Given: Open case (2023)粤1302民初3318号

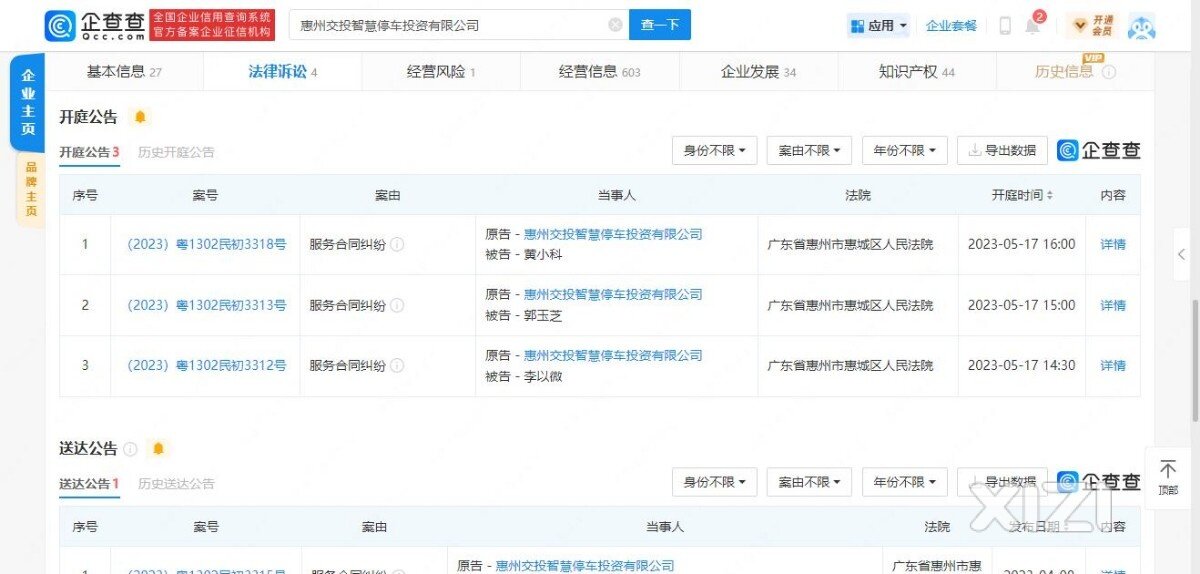Looking at the screenshot, I should click(206, 244).
